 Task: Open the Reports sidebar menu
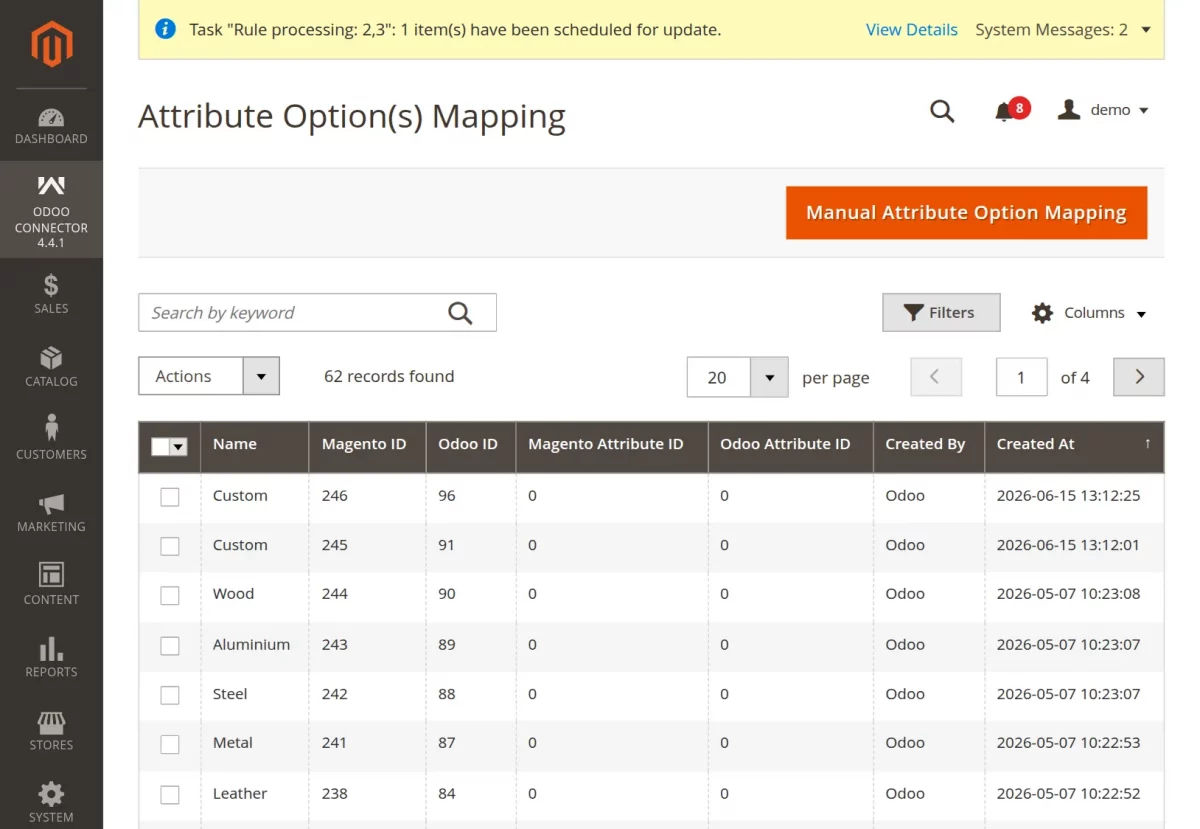click(x=51, y=657)
